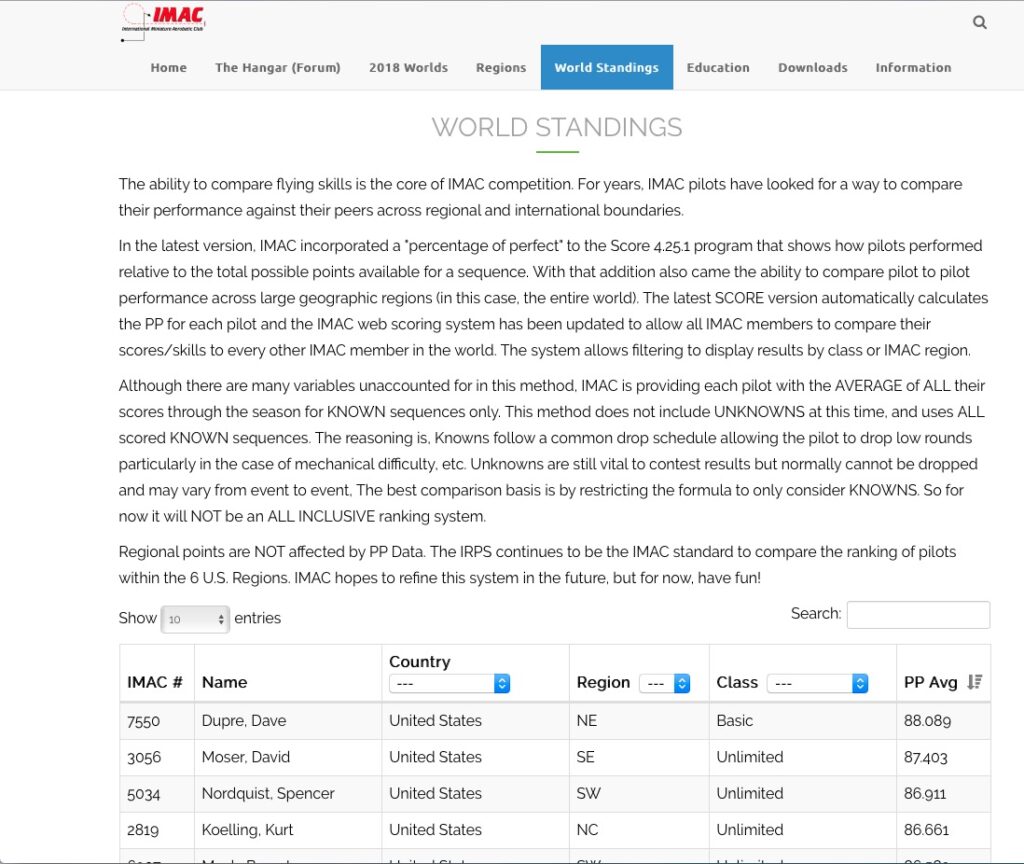Click Unlimited class in Moser row
The height and width of the screenshot is (864, 1024).
point(750,757)
